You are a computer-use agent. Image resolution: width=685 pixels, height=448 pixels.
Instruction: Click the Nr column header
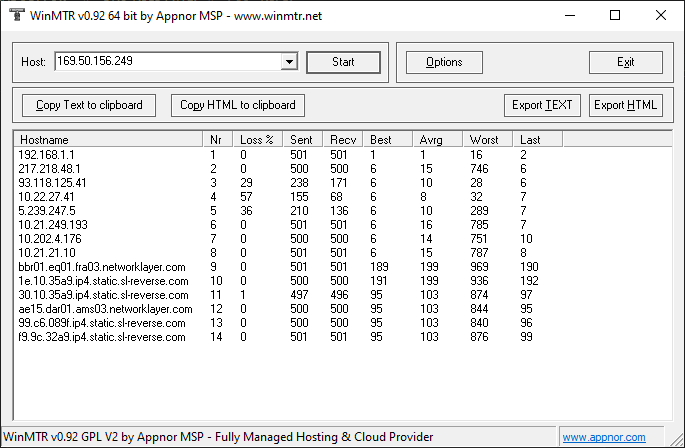point(218,139)
